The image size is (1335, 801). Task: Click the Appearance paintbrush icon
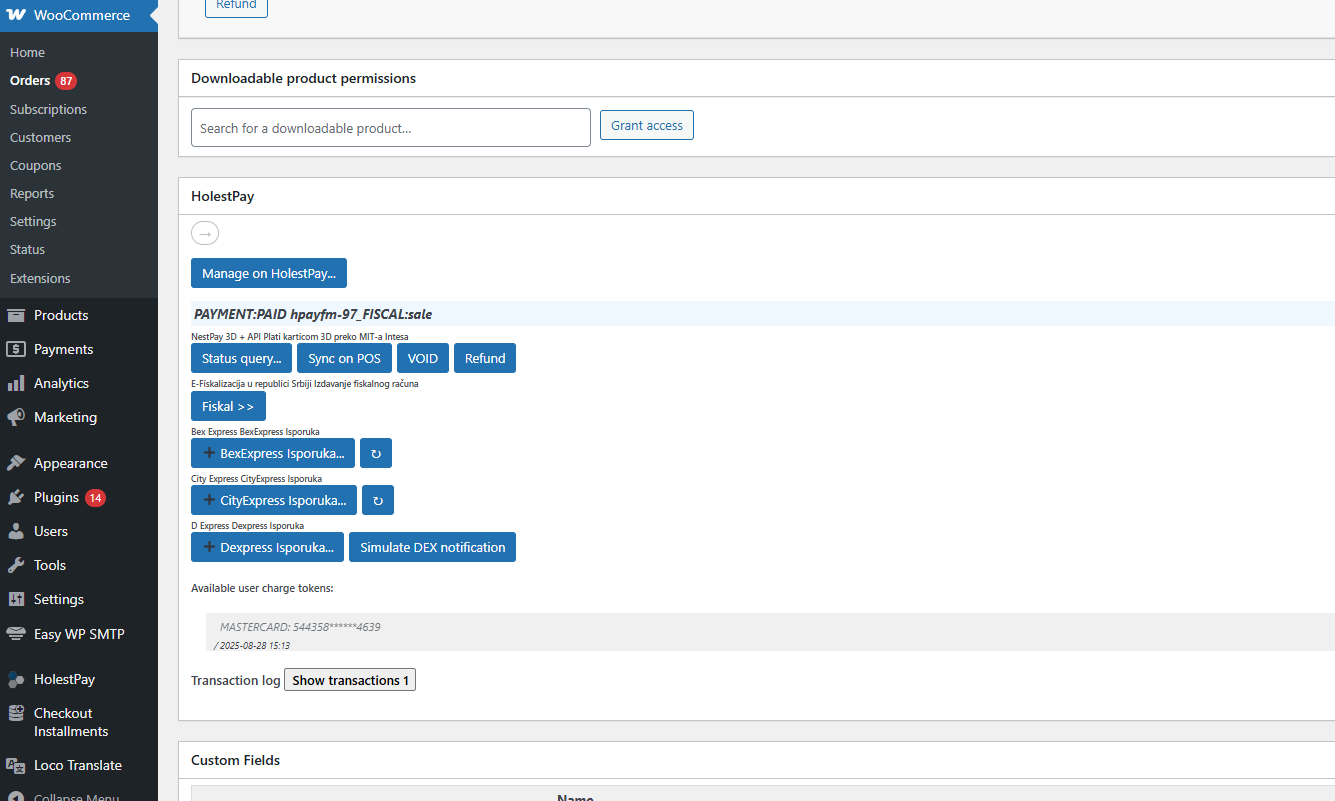point(16,463)
